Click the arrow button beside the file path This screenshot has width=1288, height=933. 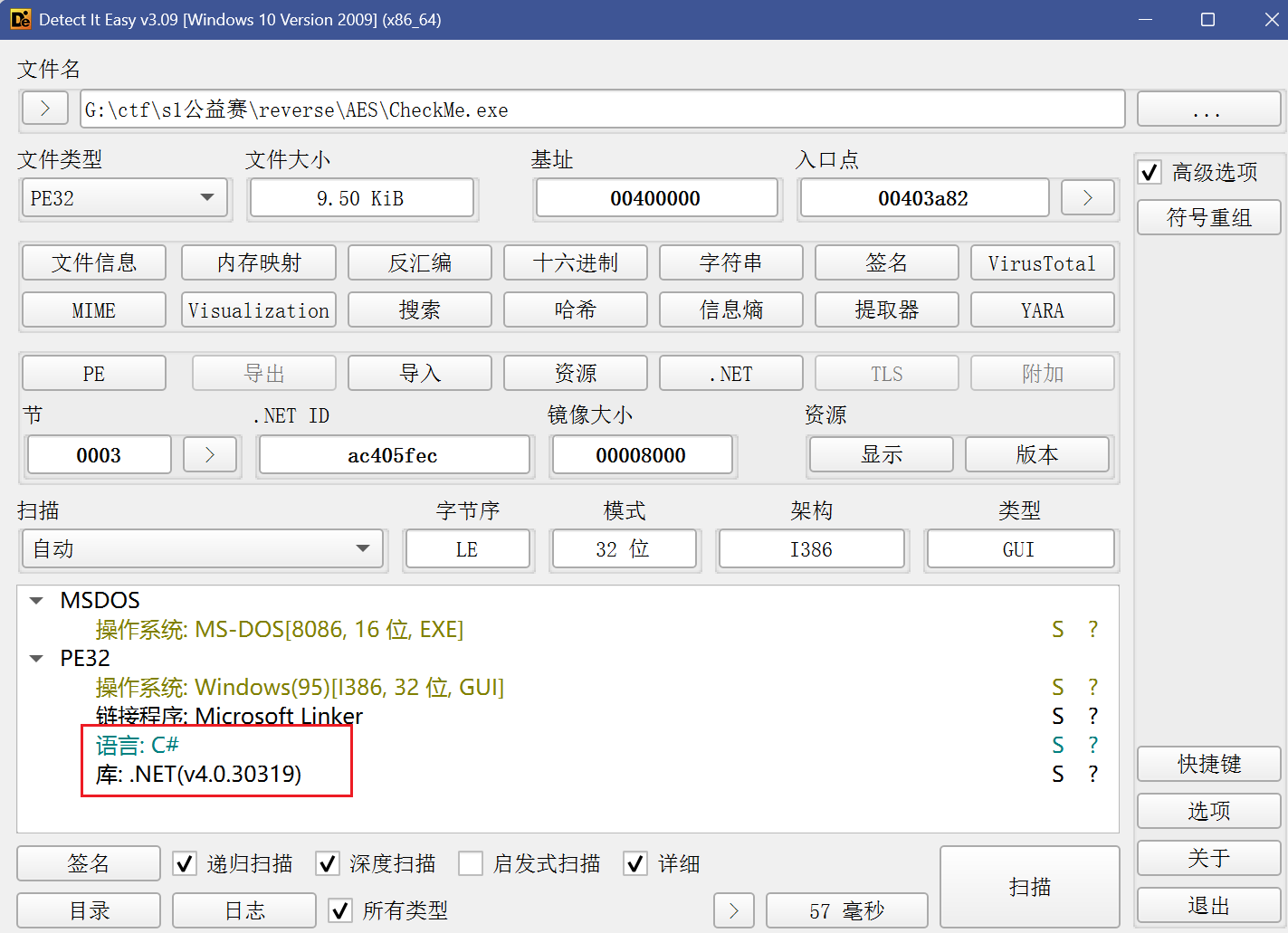(x=44, y=109)
